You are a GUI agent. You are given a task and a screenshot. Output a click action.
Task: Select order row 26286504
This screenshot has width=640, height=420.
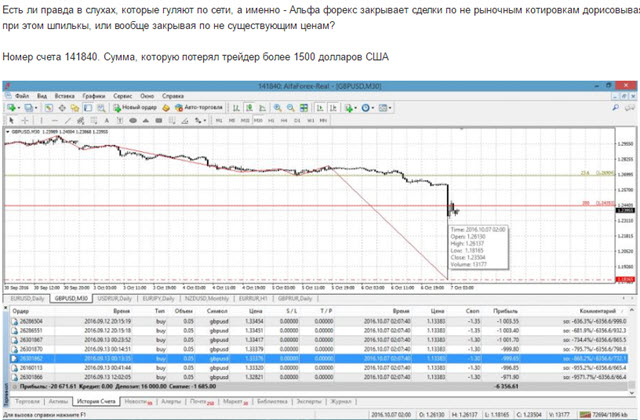(318, 321)
